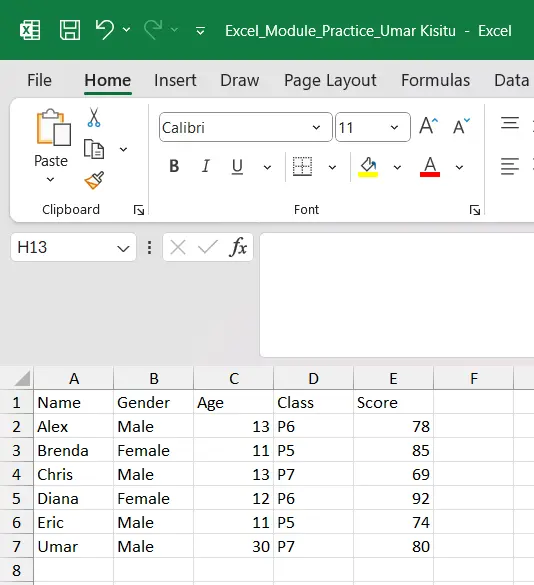Switch to the Data tab
This screenshot has height=585, width=534.
tap(512, 80)
